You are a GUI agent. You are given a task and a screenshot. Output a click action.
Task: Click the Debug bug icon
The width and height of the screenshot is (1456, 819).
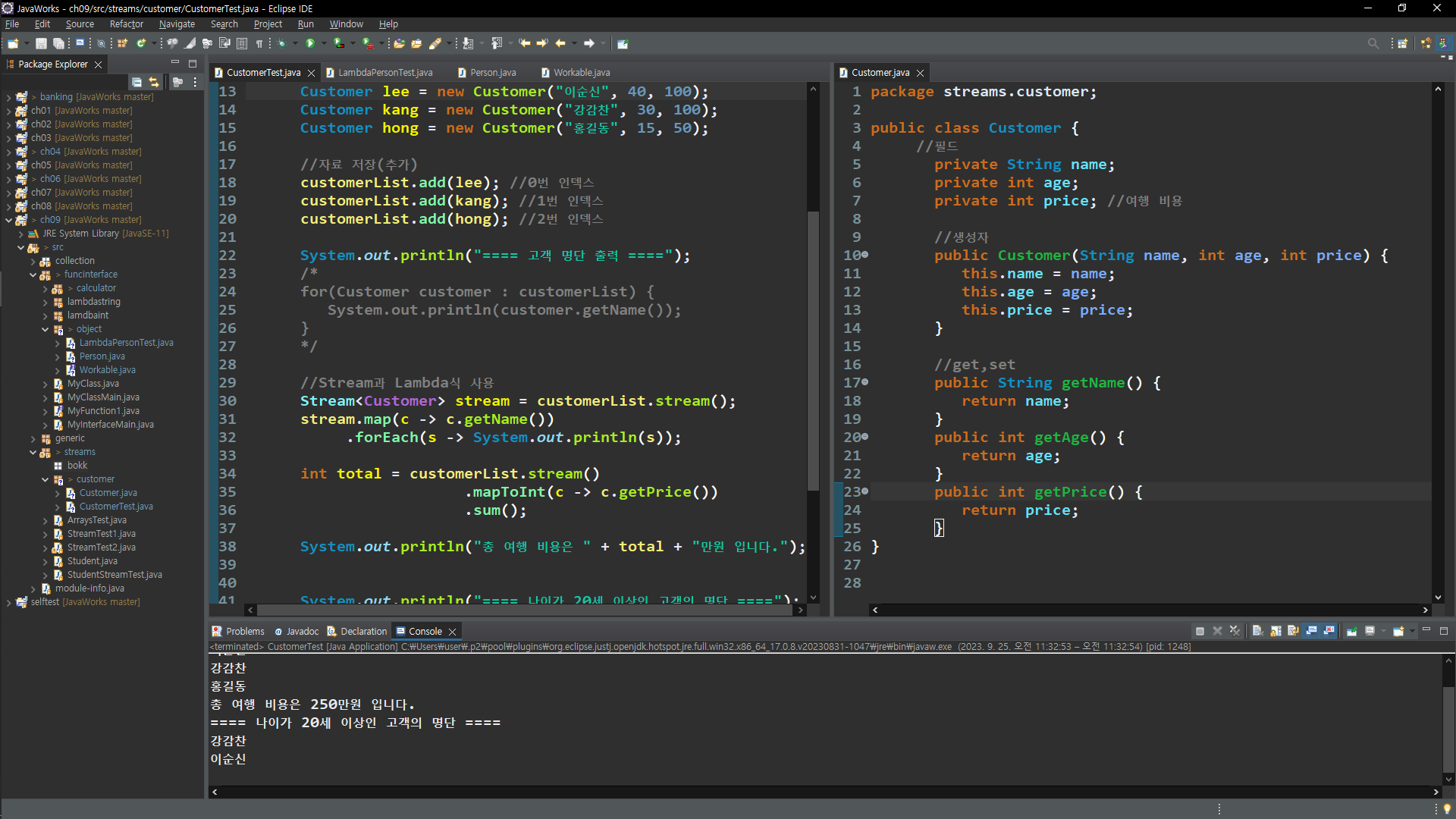[281, 43]
